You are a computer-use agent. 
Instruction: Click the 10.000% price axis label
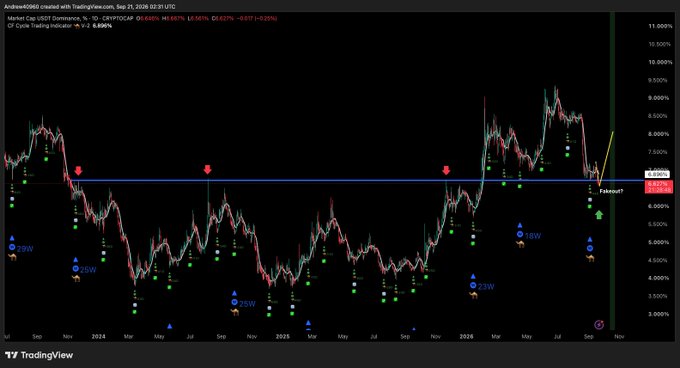660,62
